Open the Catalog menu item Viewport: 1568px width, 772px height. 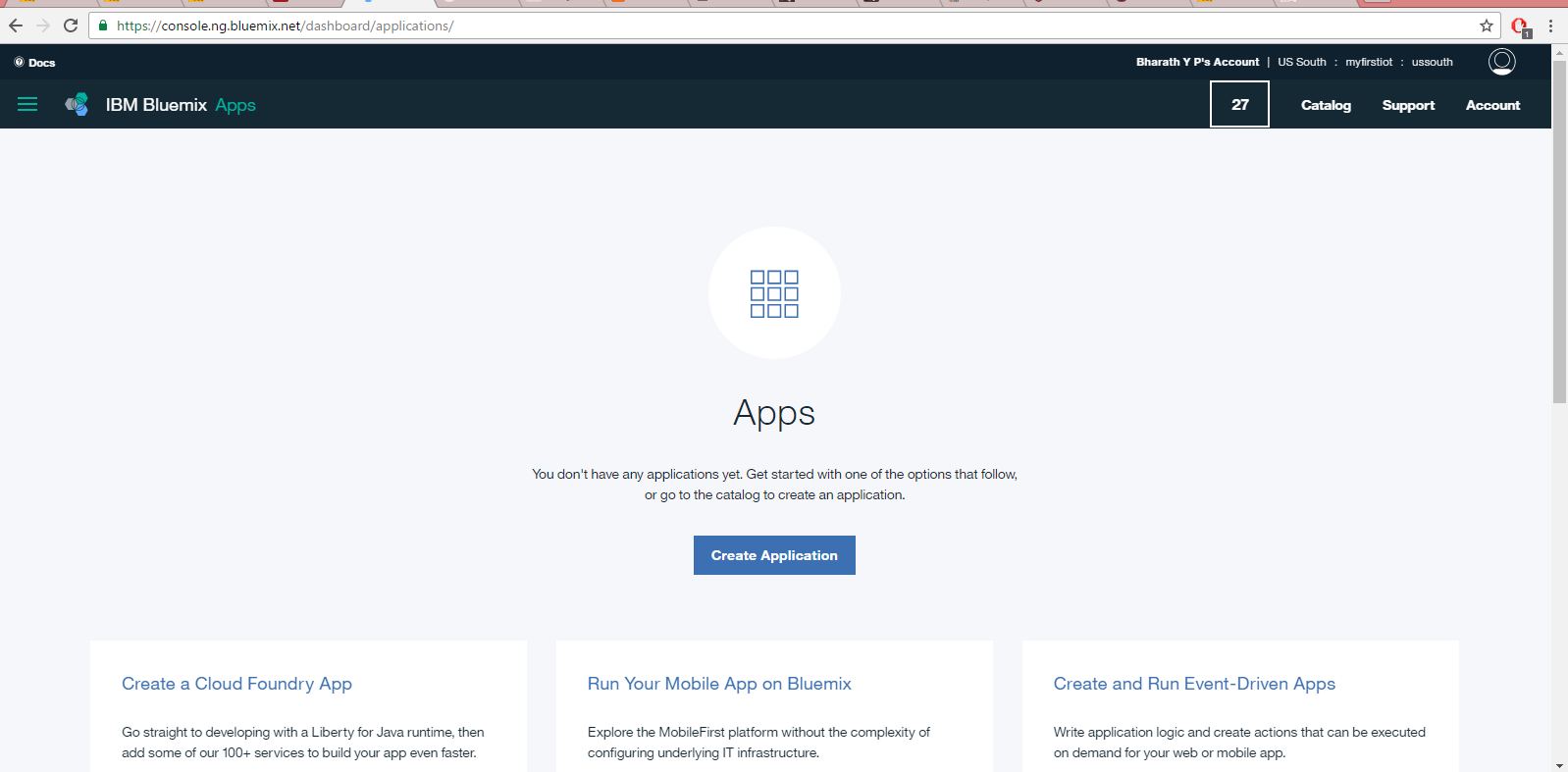pyautogui.click(x=1326, y=105)
